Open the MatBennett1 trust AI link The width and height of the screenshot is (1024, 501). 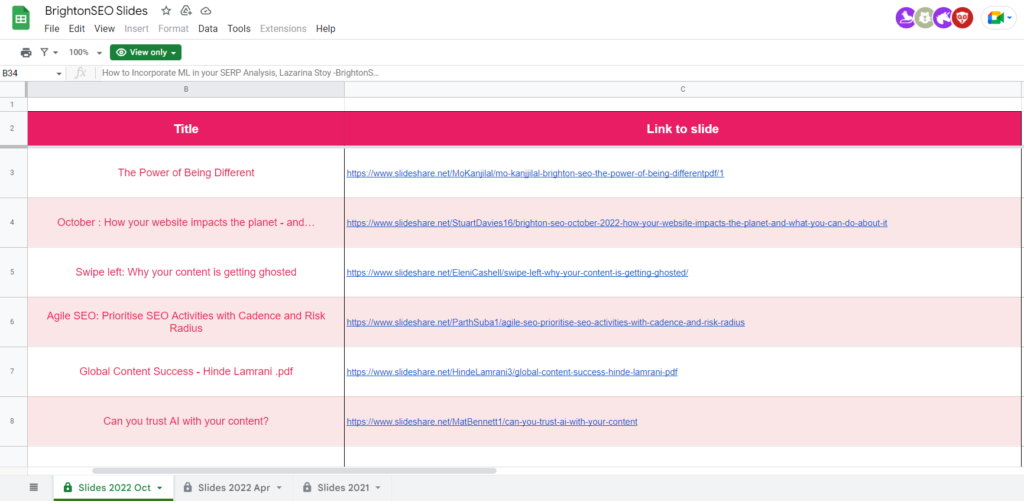[x=492, y=422]
